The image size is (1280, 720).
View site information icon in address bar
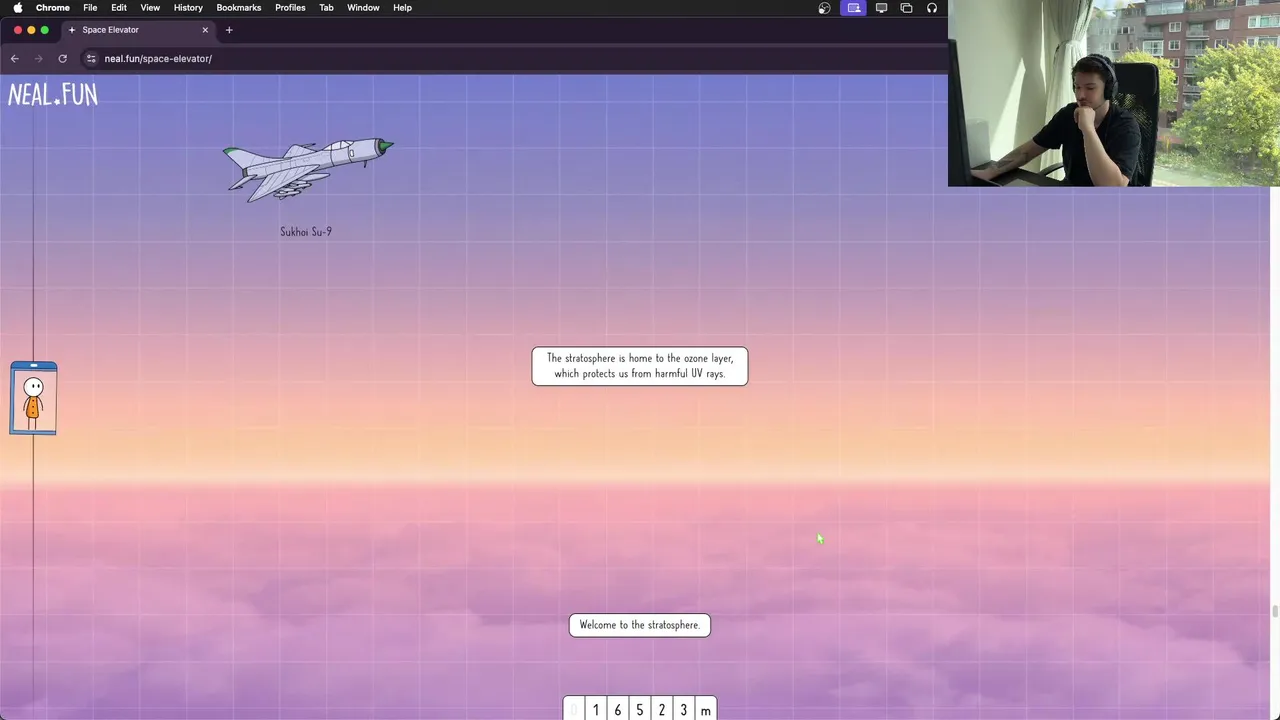pyautogui.click(x=91, y=58)
